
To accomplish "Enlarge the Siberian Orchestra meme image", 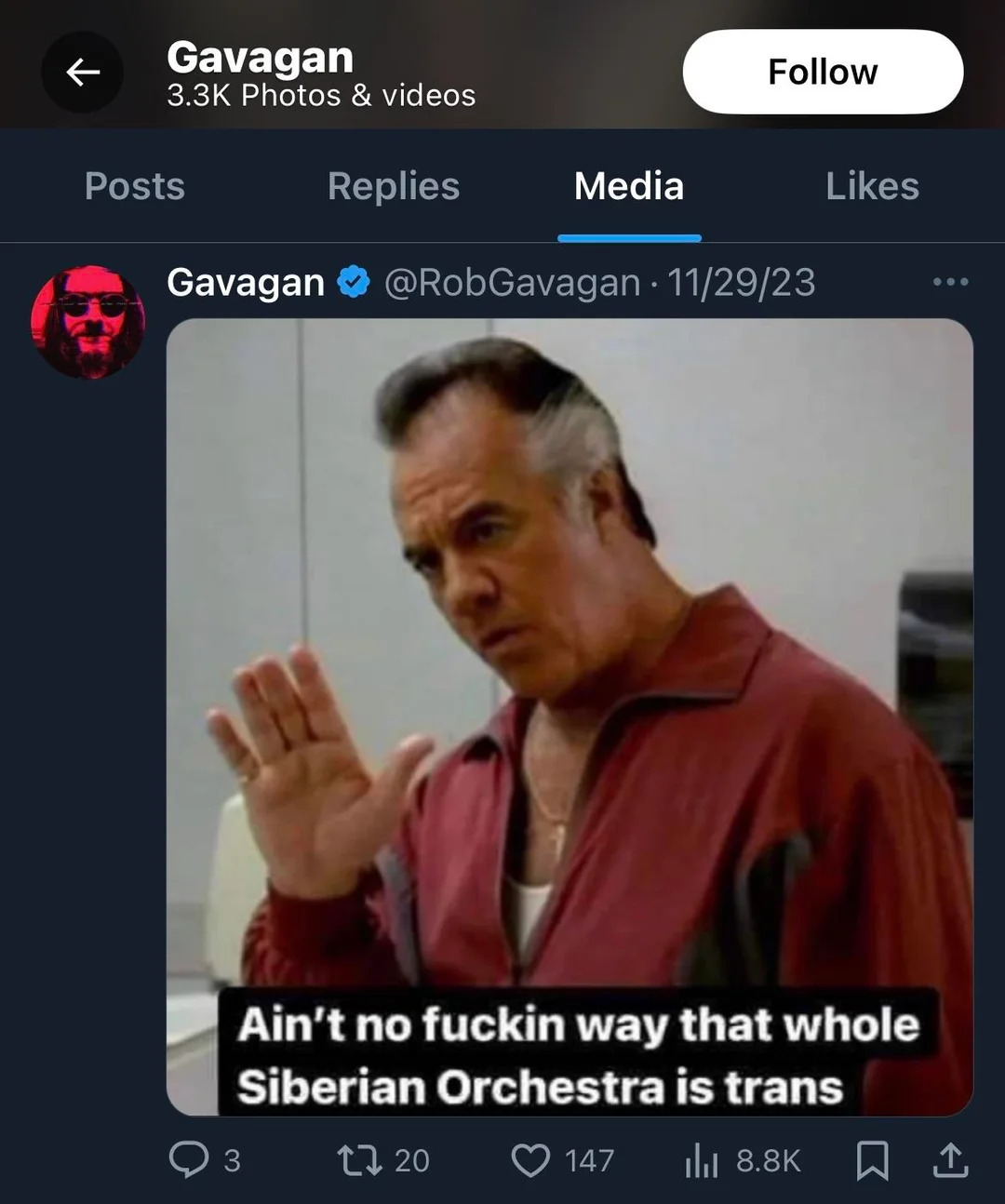I will click(569, 716).
